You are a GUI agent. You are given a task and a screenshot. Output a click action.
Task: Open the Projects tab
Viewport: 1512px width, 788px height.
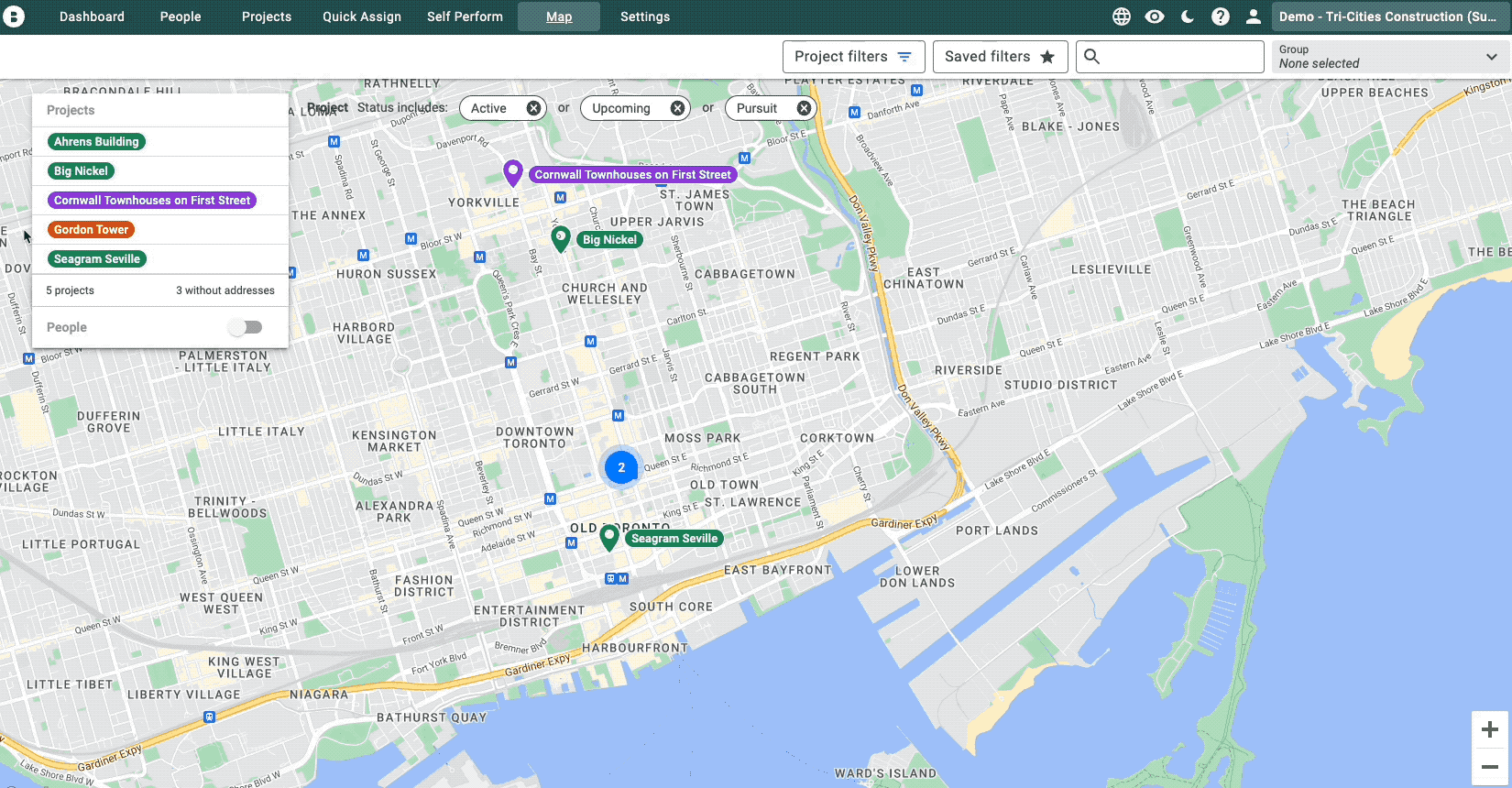[x=267, y=16]
